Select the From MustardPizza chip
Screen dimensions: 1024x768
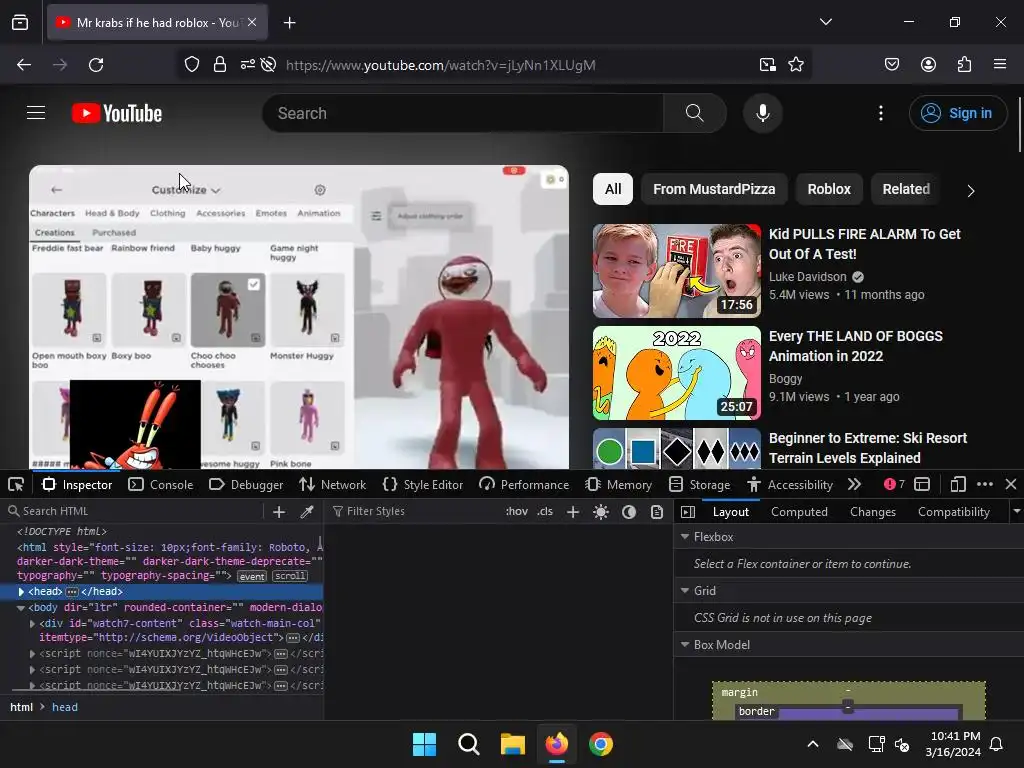tap(714, 189)
